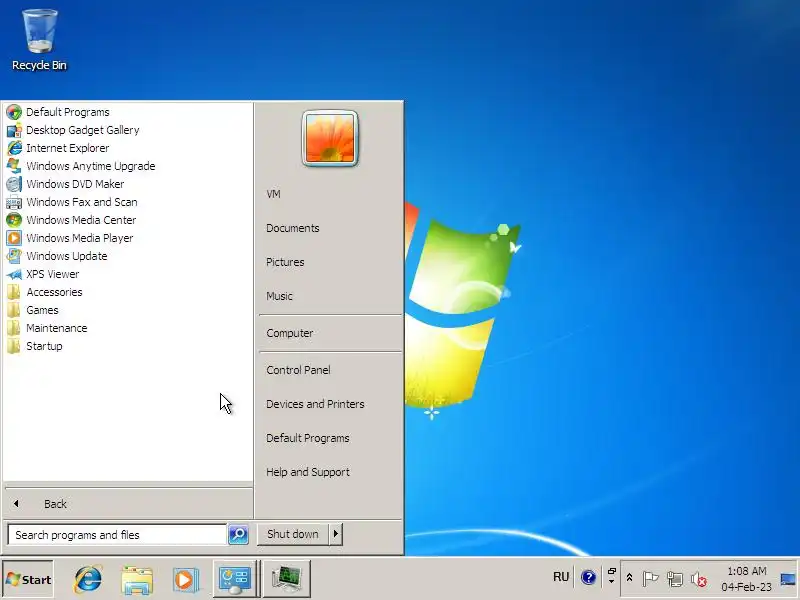Select the Windows Update label
The image size is (800, 600).
[67, 256]
